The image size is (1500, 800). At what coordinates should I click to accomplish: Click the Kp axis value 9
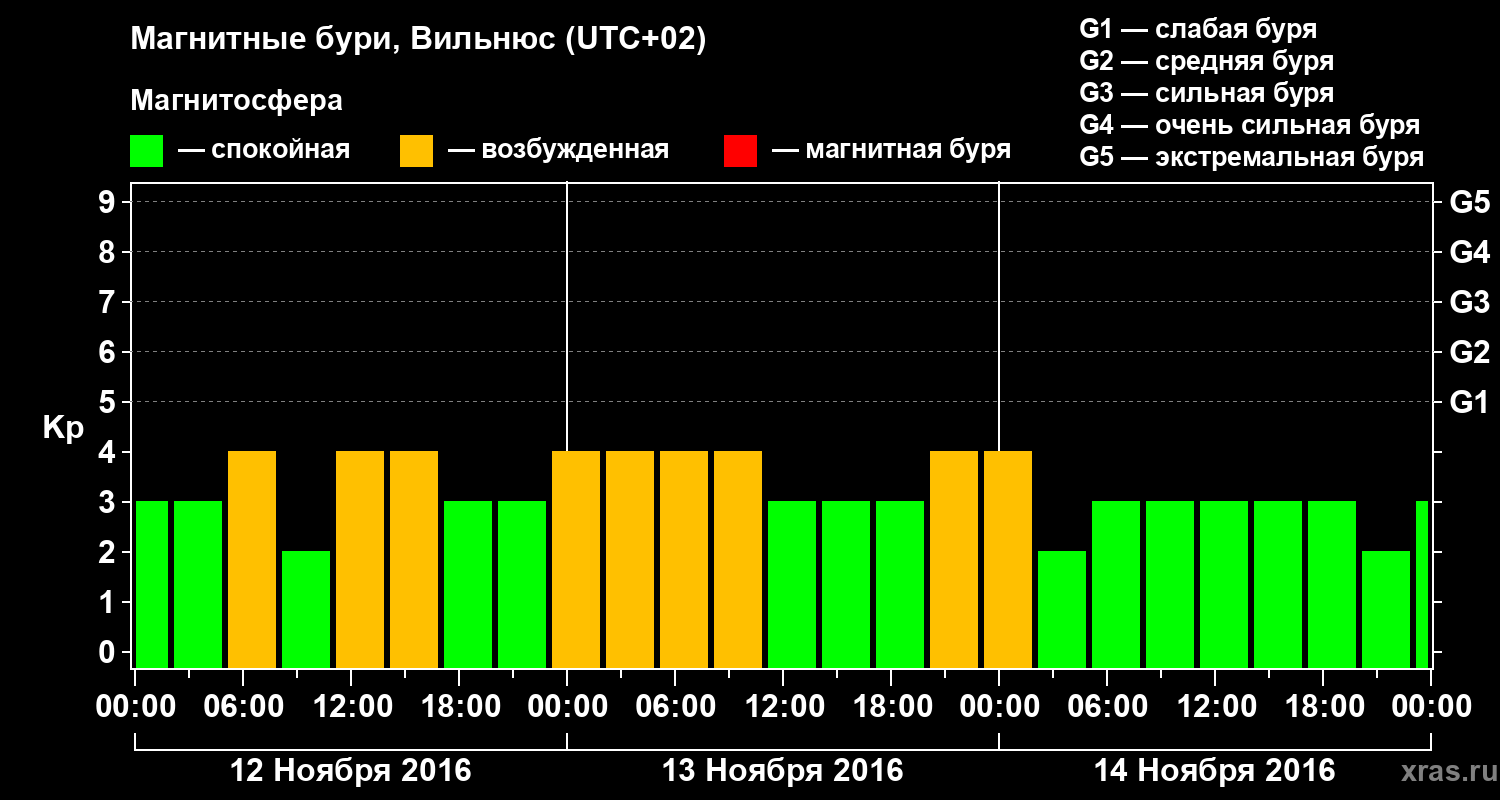(109, 203)
